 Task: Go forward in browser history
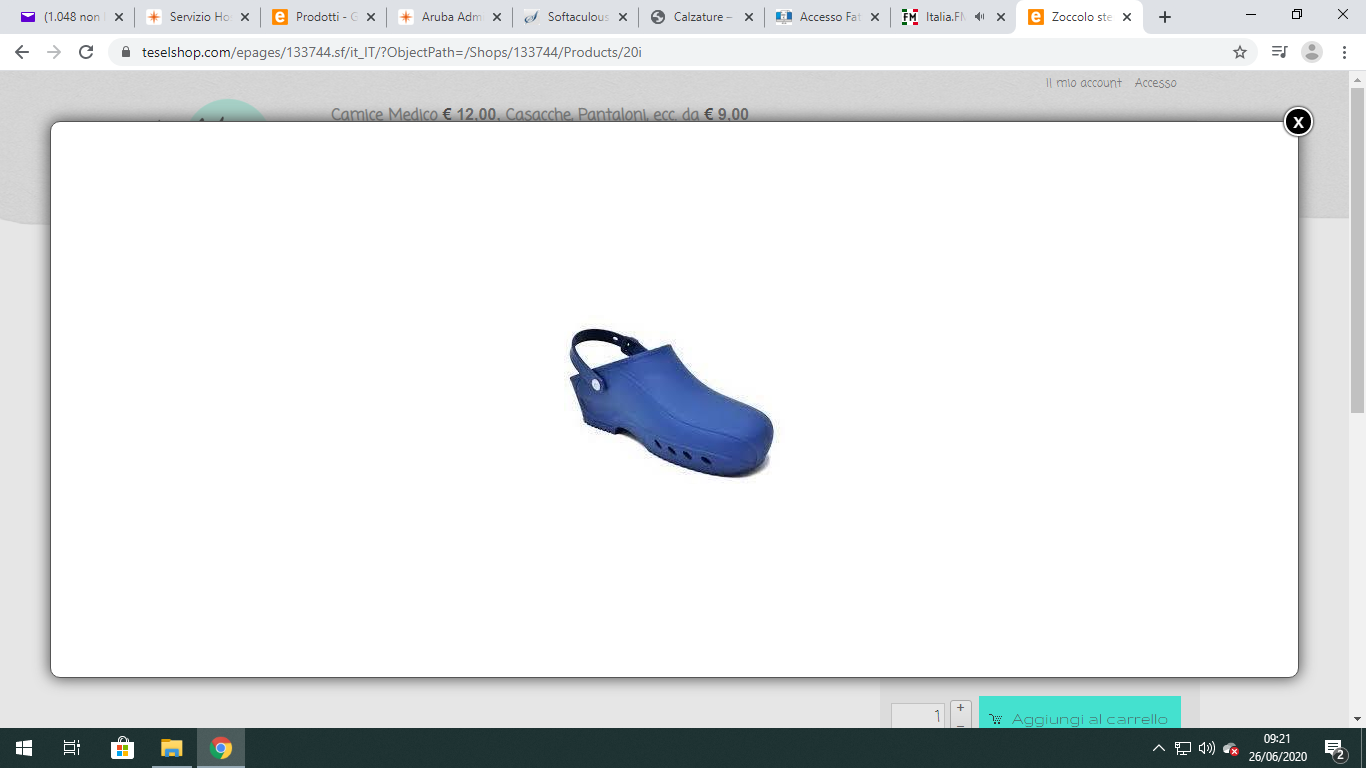(x=54, y=52)
